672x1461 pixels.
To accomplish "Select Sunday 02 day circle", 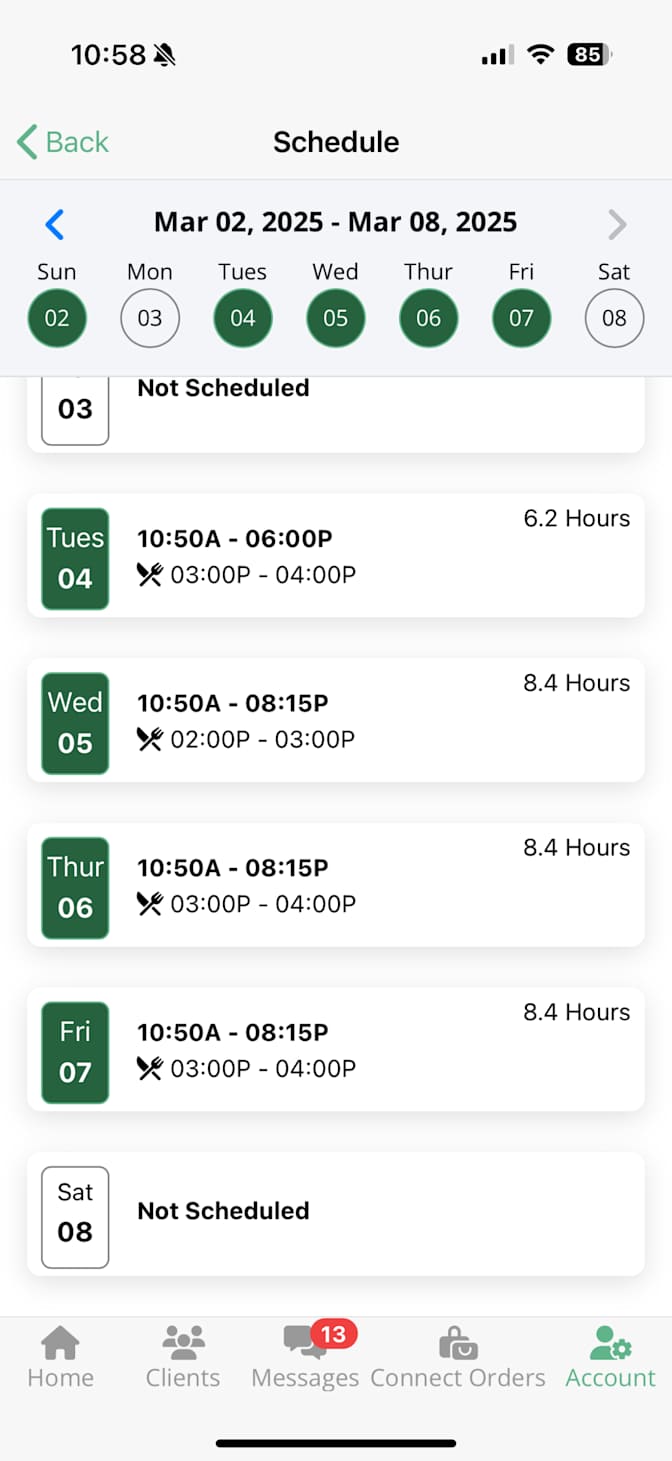I will [57, 318].
